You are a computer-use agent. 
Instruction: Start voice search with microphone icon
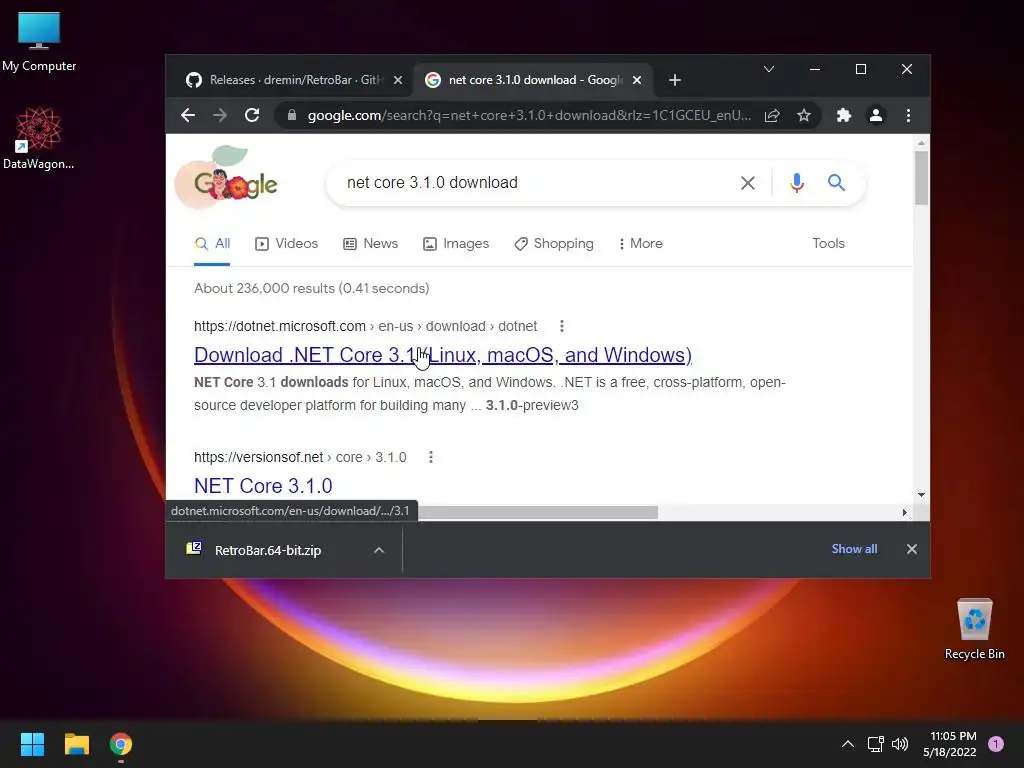pyautogui.click(x=797, y=183)
